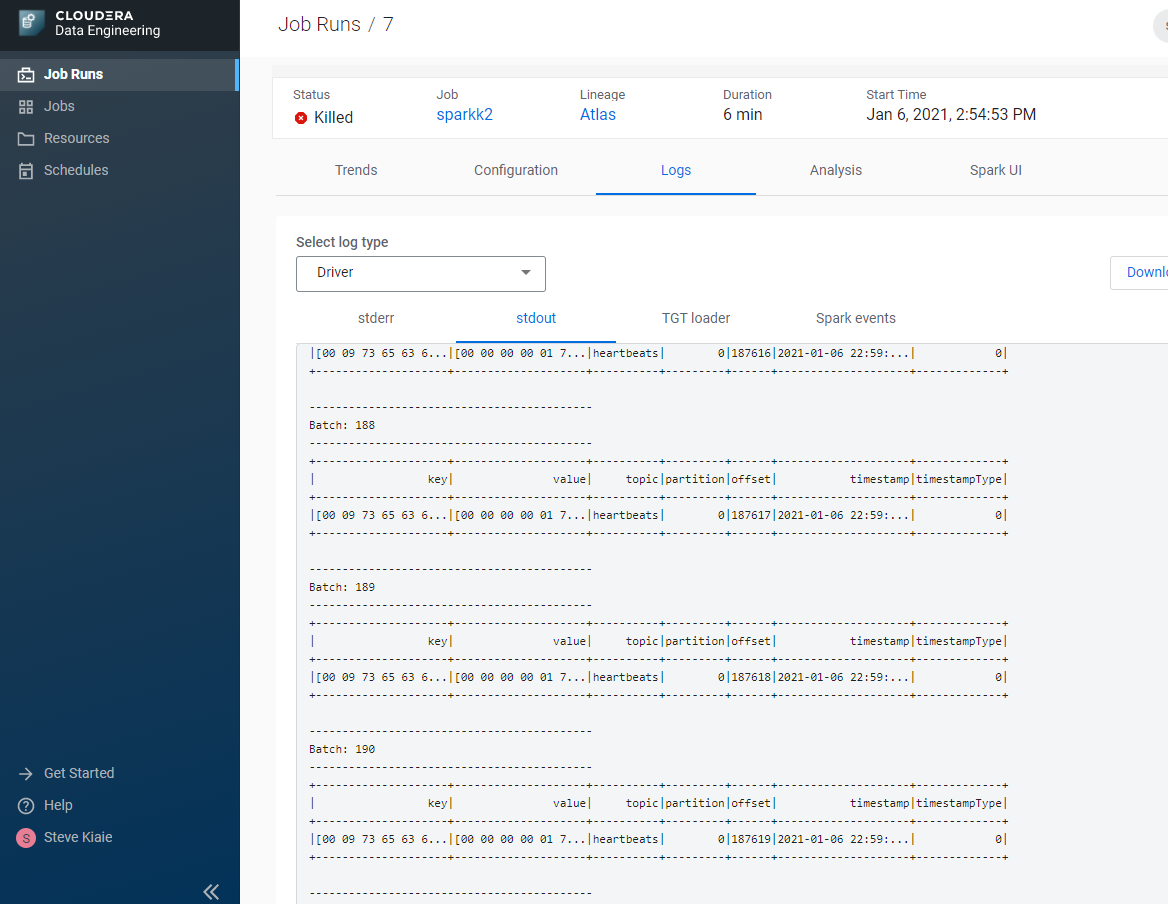Click the Schedules calendar icon
Screen dimensions: 1168x904
(x=26, y=171)
